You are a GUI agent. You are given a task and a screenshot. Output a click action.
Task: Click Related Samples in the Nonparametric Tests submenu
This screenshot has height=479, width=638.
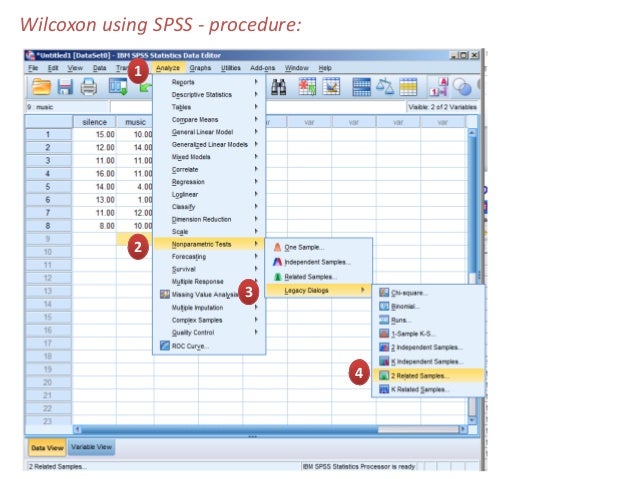(x=319, y=277)
